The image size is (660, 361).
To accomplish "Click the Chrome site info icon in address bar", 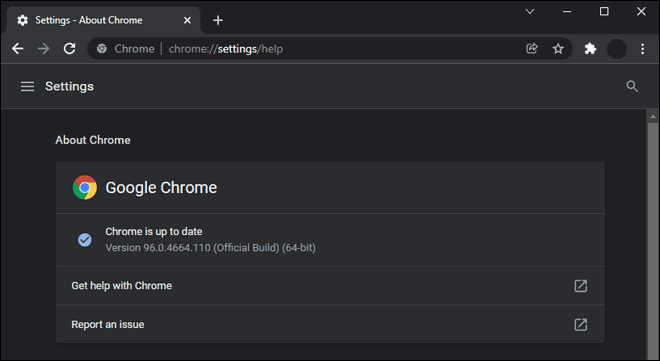I will tap(101, 49).
